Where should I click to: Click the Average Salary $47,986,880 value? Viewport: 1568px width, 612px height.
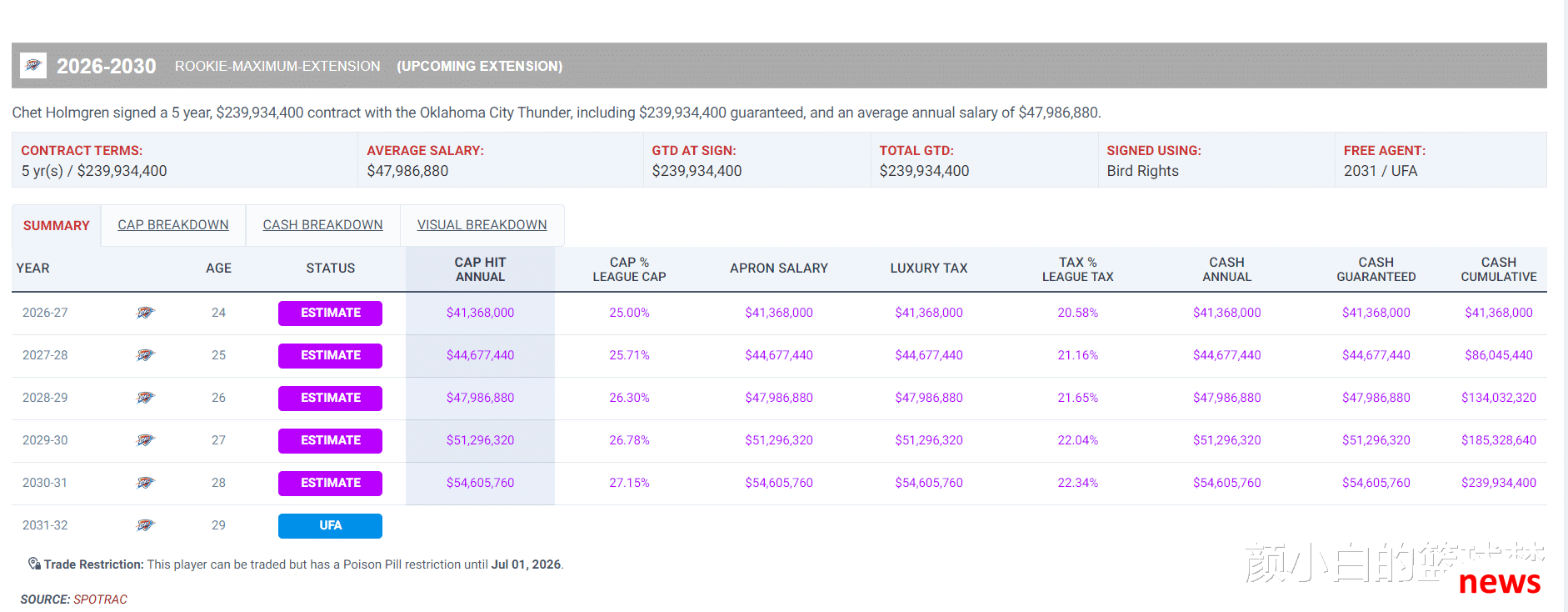pyautogui.click(x=407, y=171)
